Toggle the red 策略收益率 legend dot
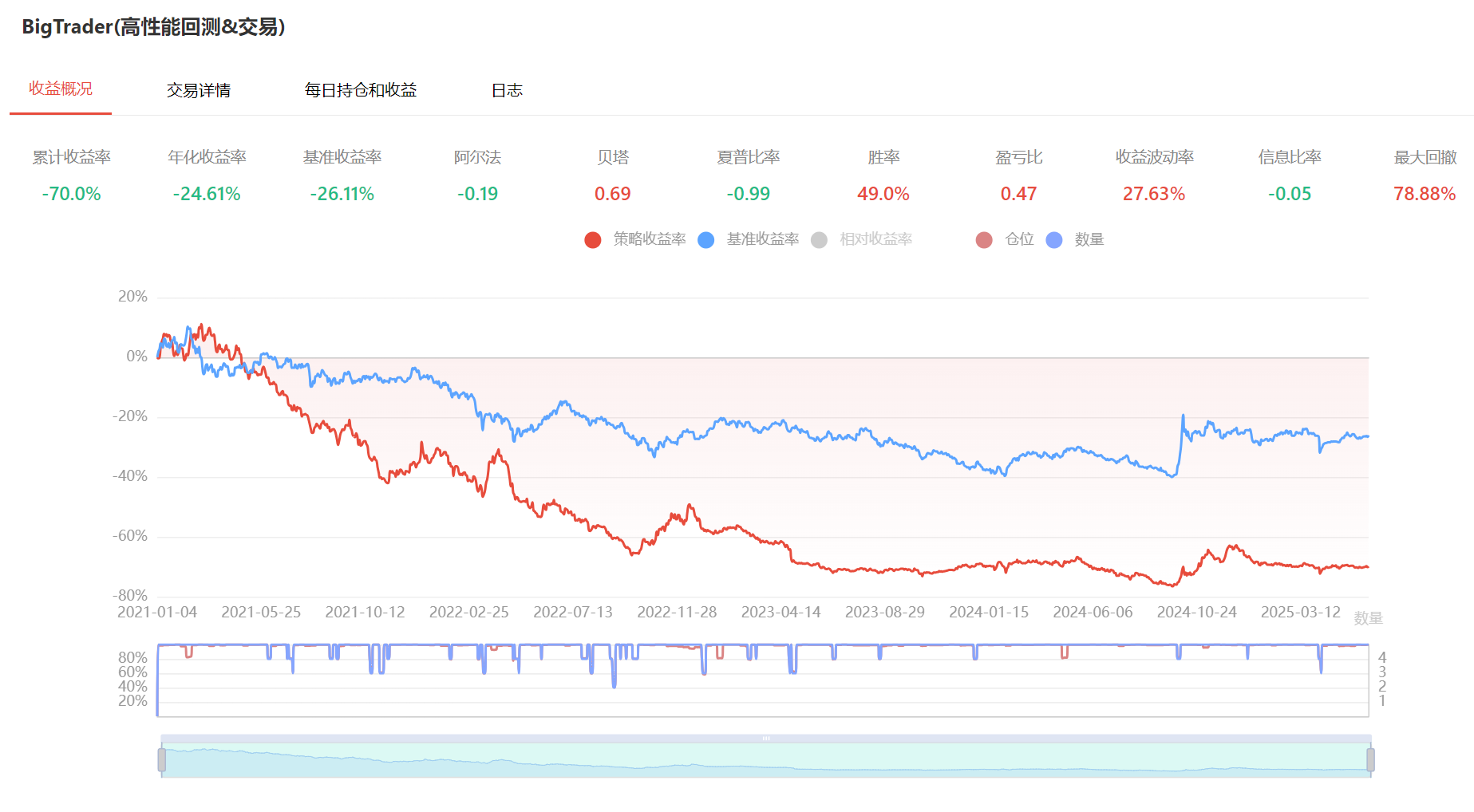 (592, 240)
